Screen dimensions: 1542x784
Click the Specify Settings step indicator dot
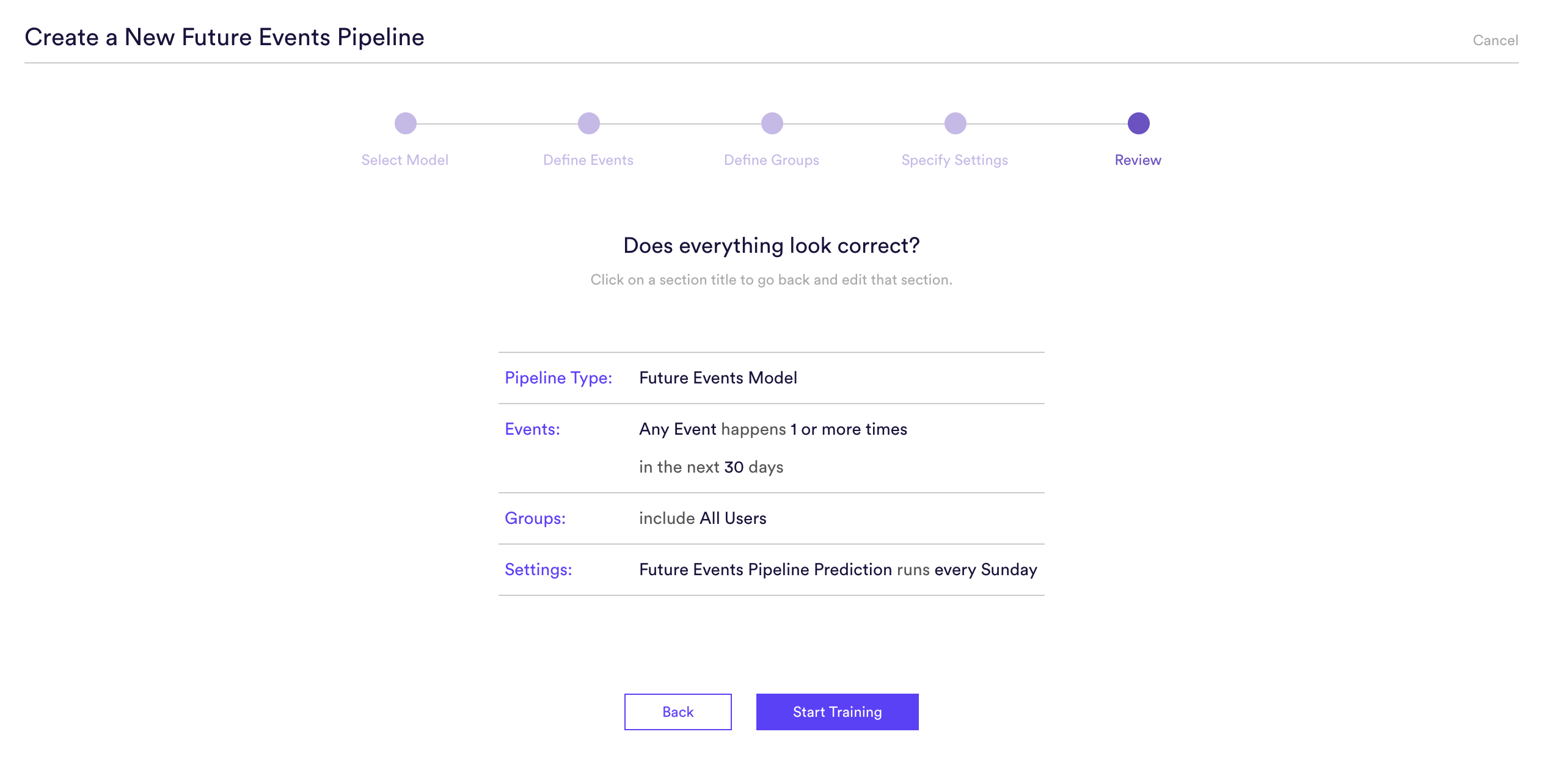coord(954,123)
